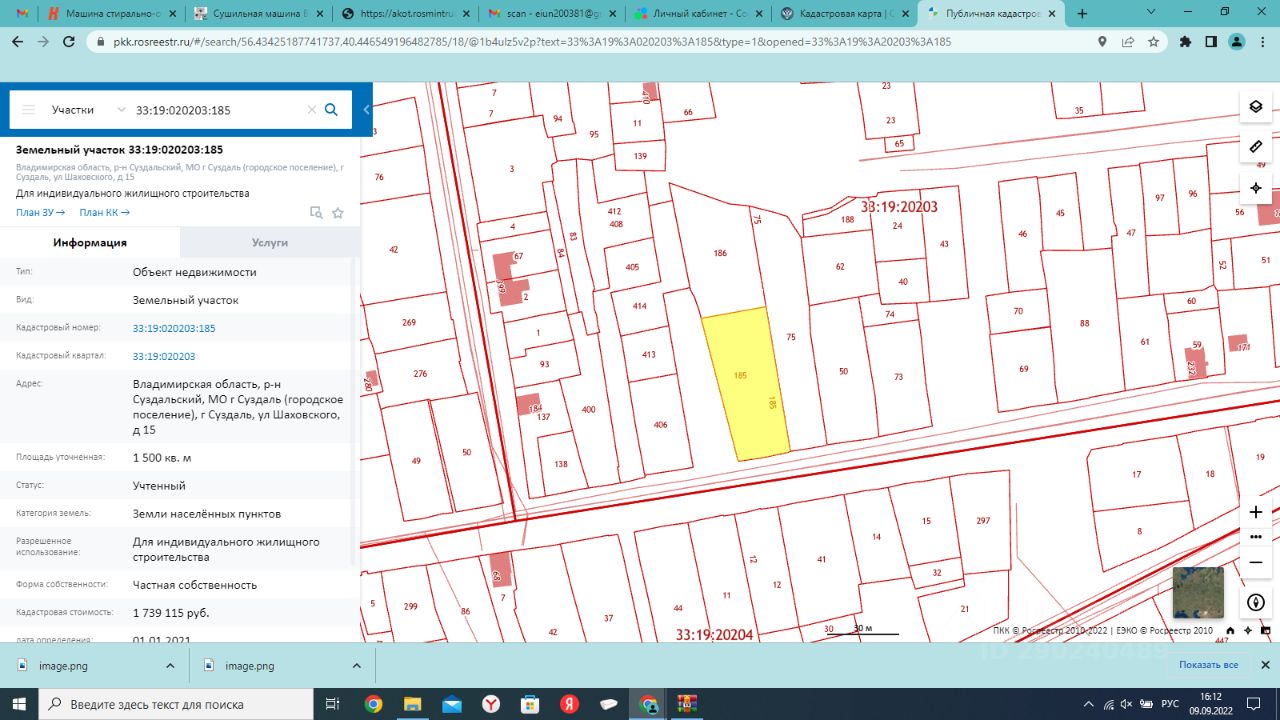The image size is (1280, 720).
Task: Click the highlighted yellow parcel 185
Action: [744, 385]
